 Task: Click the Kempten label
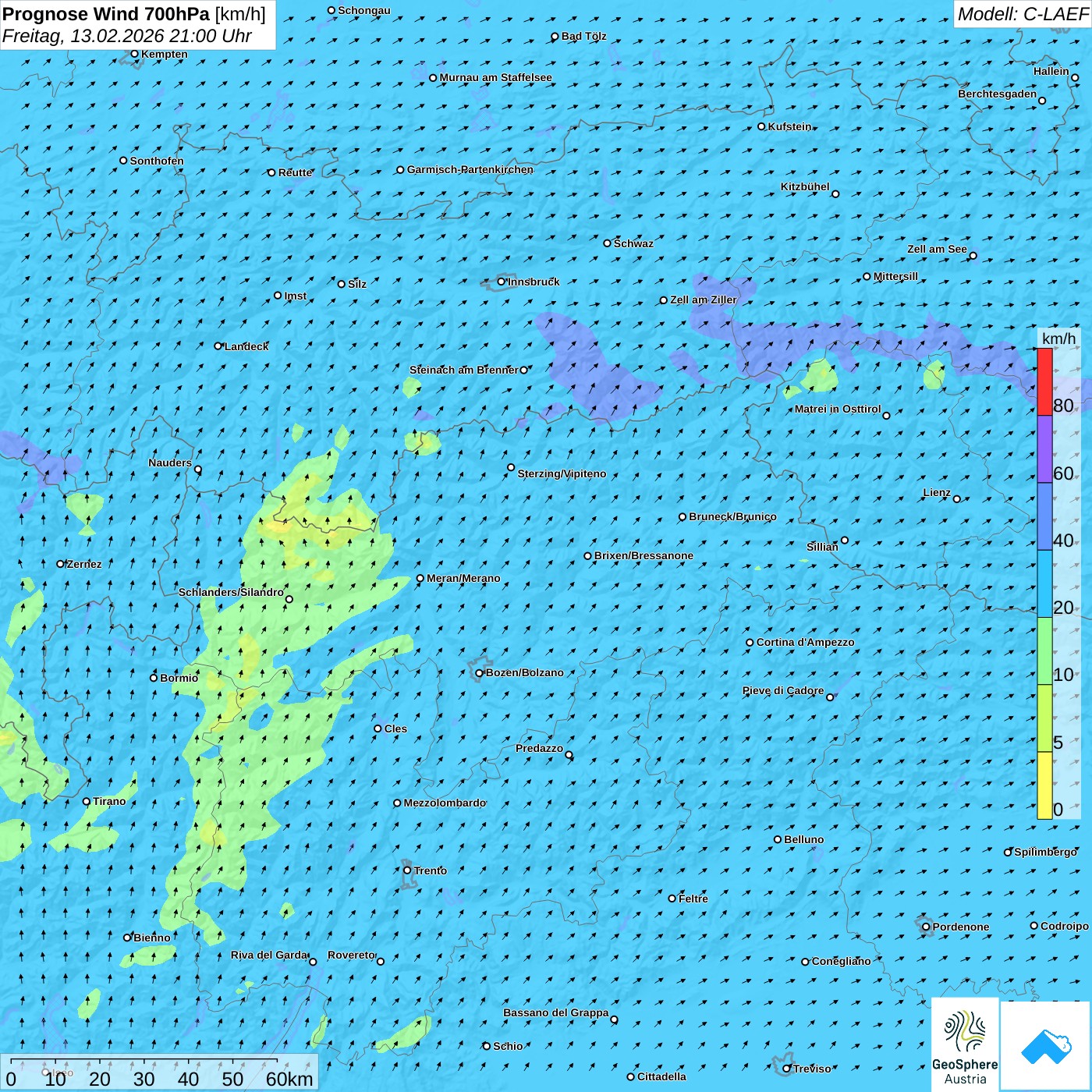coord(164,54)
